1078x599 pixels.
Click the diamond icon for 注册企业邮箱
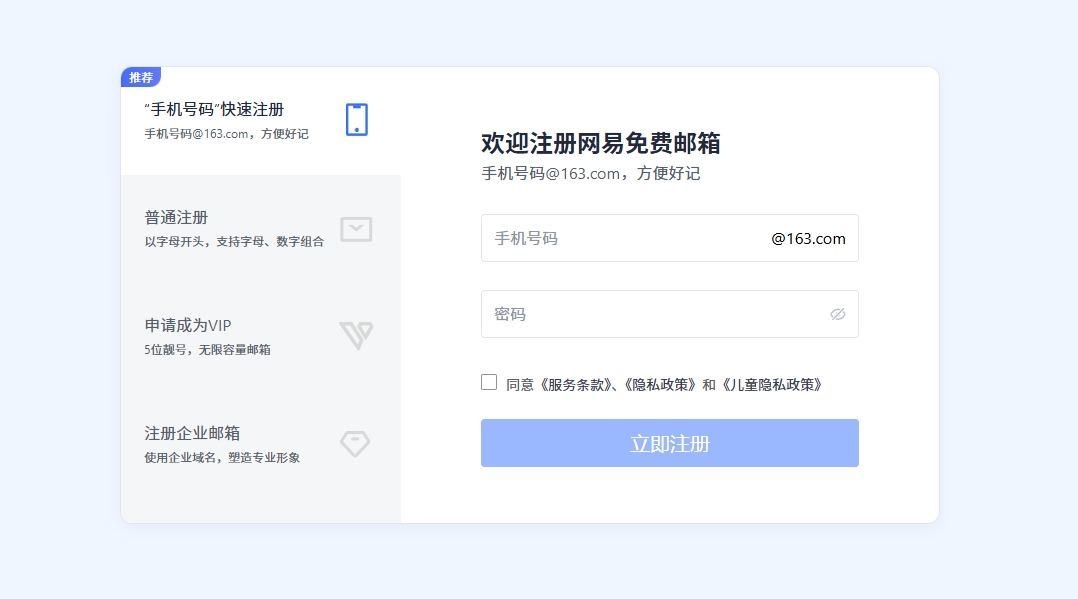tap(355, 444)
